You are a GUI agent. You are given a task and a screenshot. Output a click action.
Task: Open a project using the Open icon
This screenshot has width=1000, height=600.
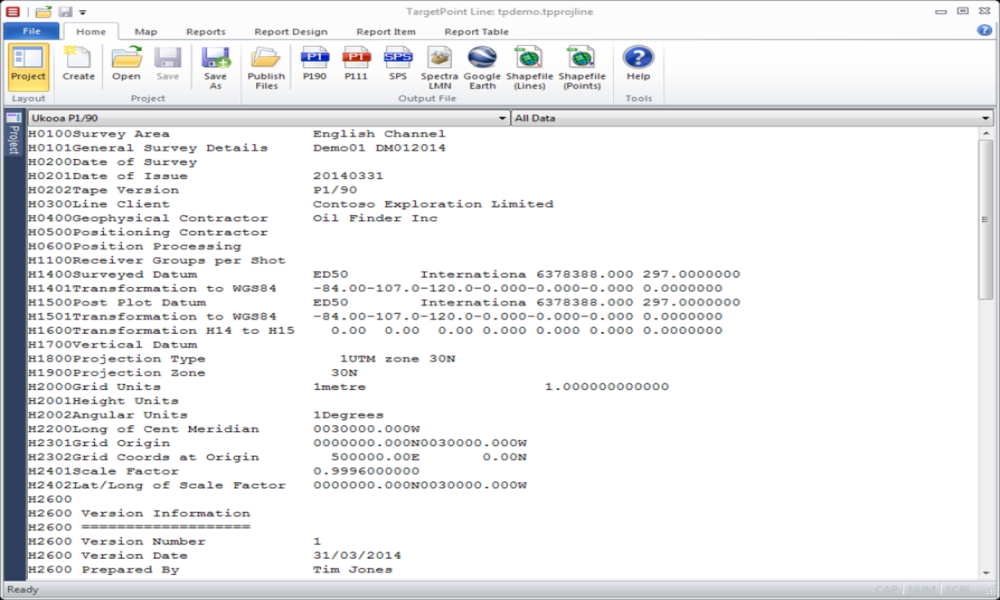[126, 65]
